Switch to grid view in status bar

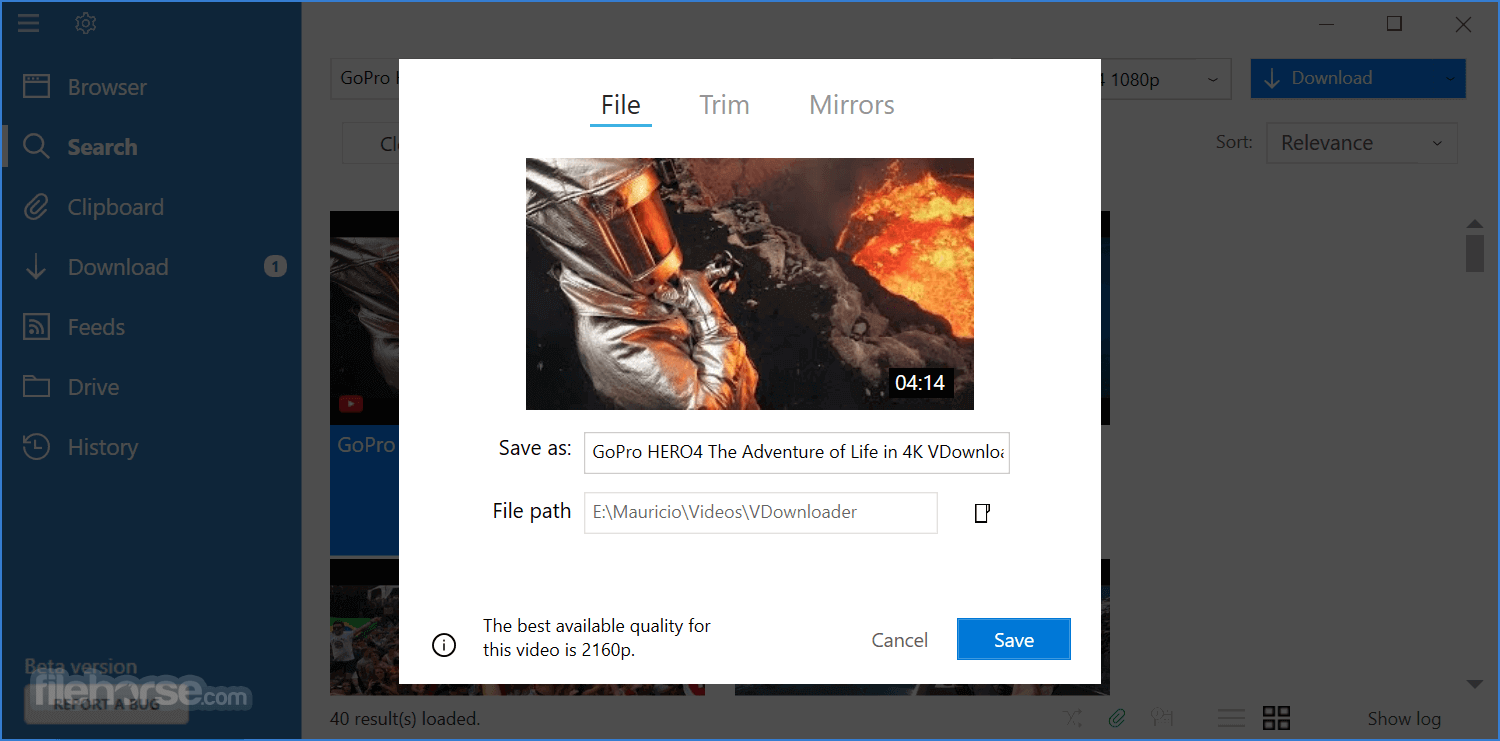pyautogui.click(x=1276, y=717)
